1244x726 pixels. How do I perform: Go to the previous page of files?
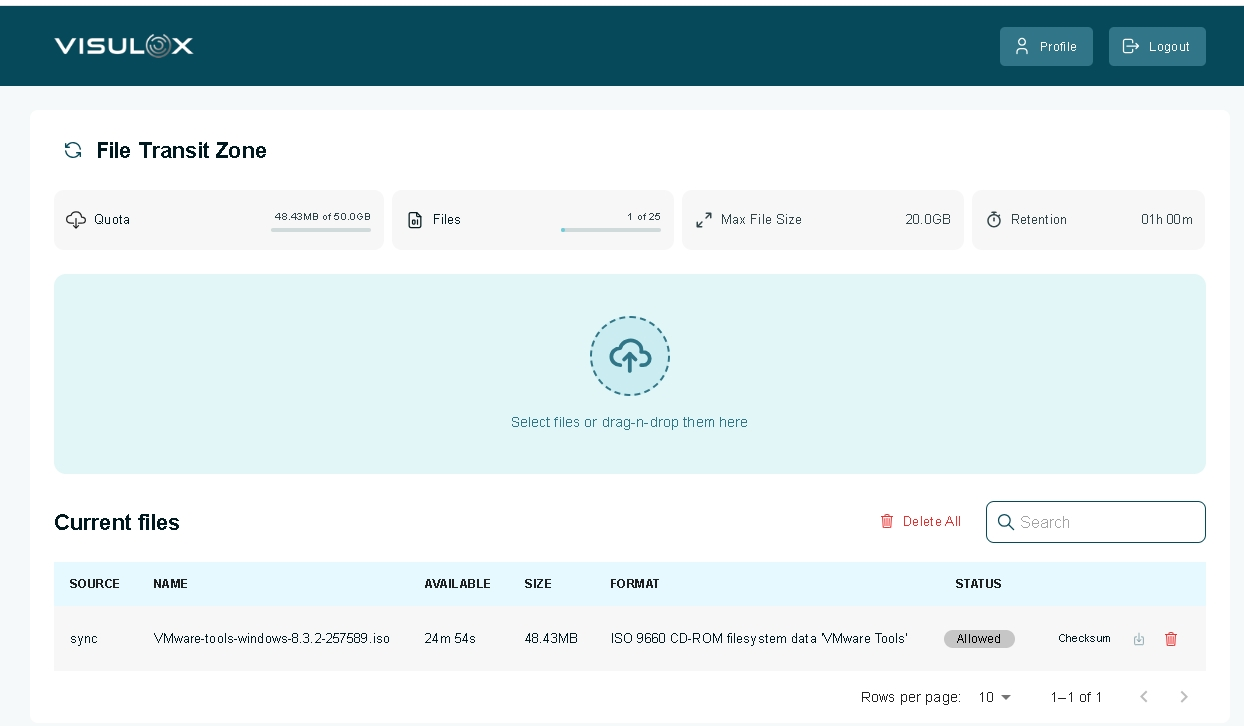coord(1144,697)
